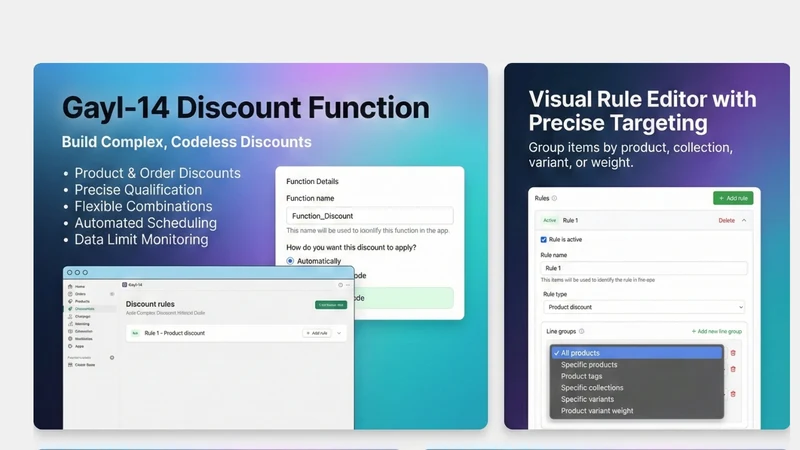This screenshot has height=450, width=800.
Task: Click the bottom red trash icon in Line groups
Action: pyautogui.click(x=733, y=394)
